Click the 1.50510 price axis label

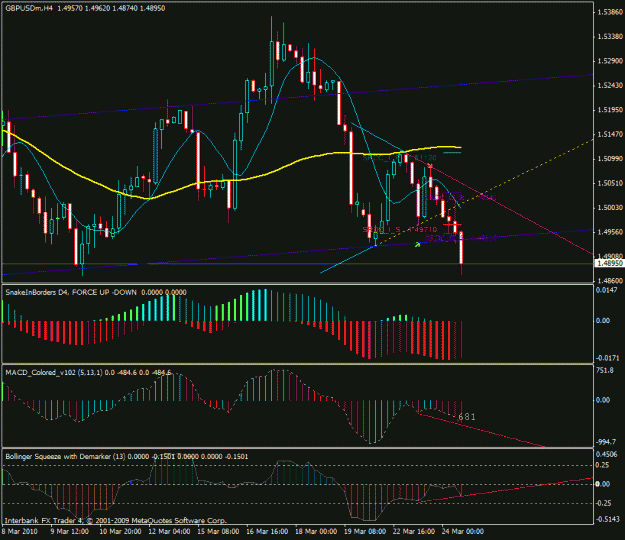[610, 183]
